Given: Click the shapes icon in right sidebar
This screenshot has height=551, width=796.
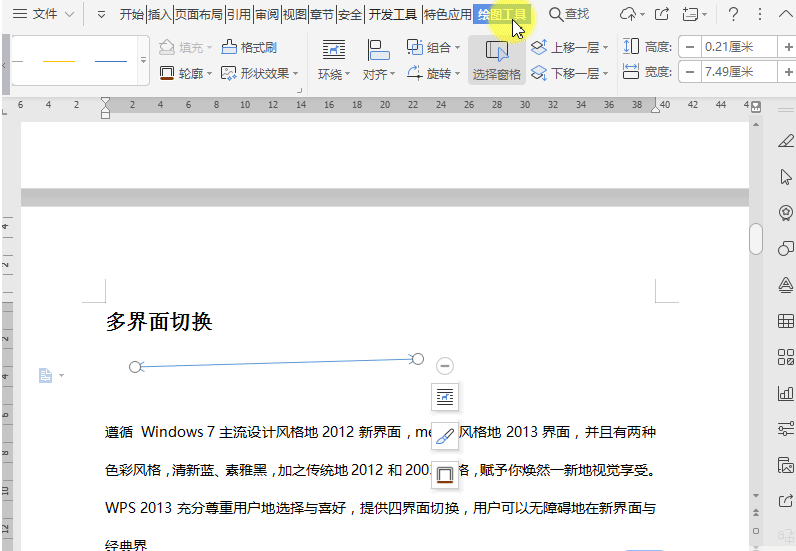Looking at the screenshot, I should pos(786,249).
